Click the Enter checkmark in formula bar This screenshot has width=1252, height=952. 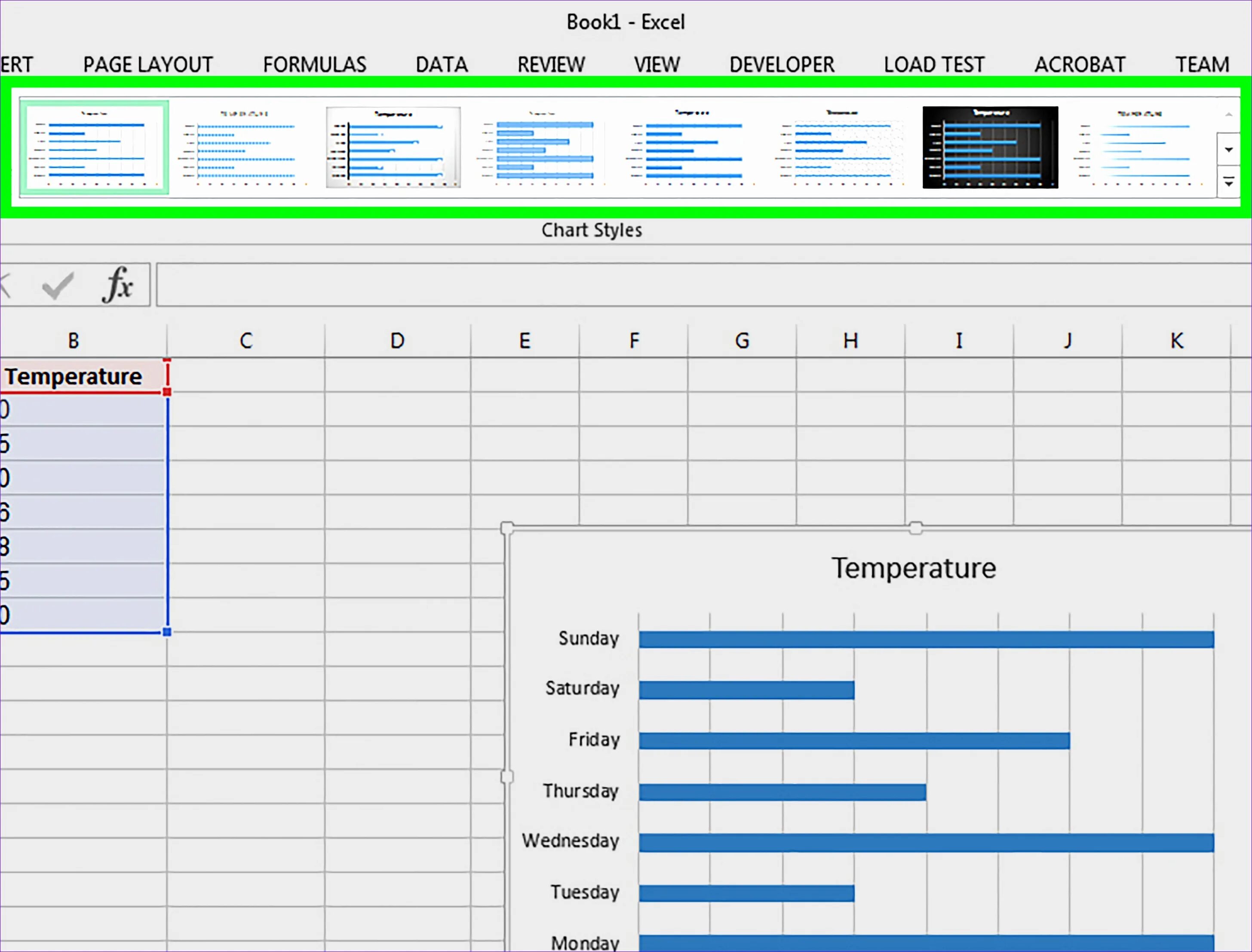tap(58, 285)
